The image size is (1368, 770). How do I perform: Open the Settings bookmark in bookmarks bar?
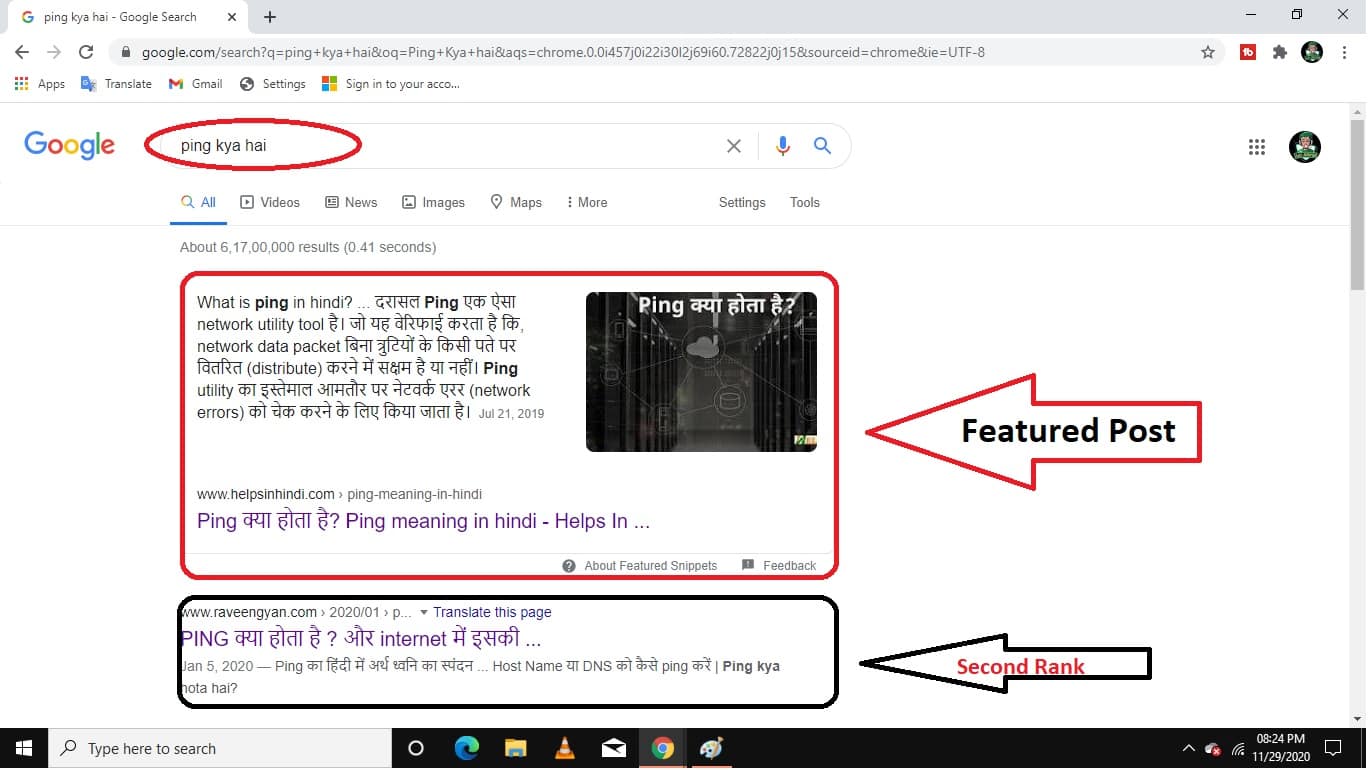point(273,84)
